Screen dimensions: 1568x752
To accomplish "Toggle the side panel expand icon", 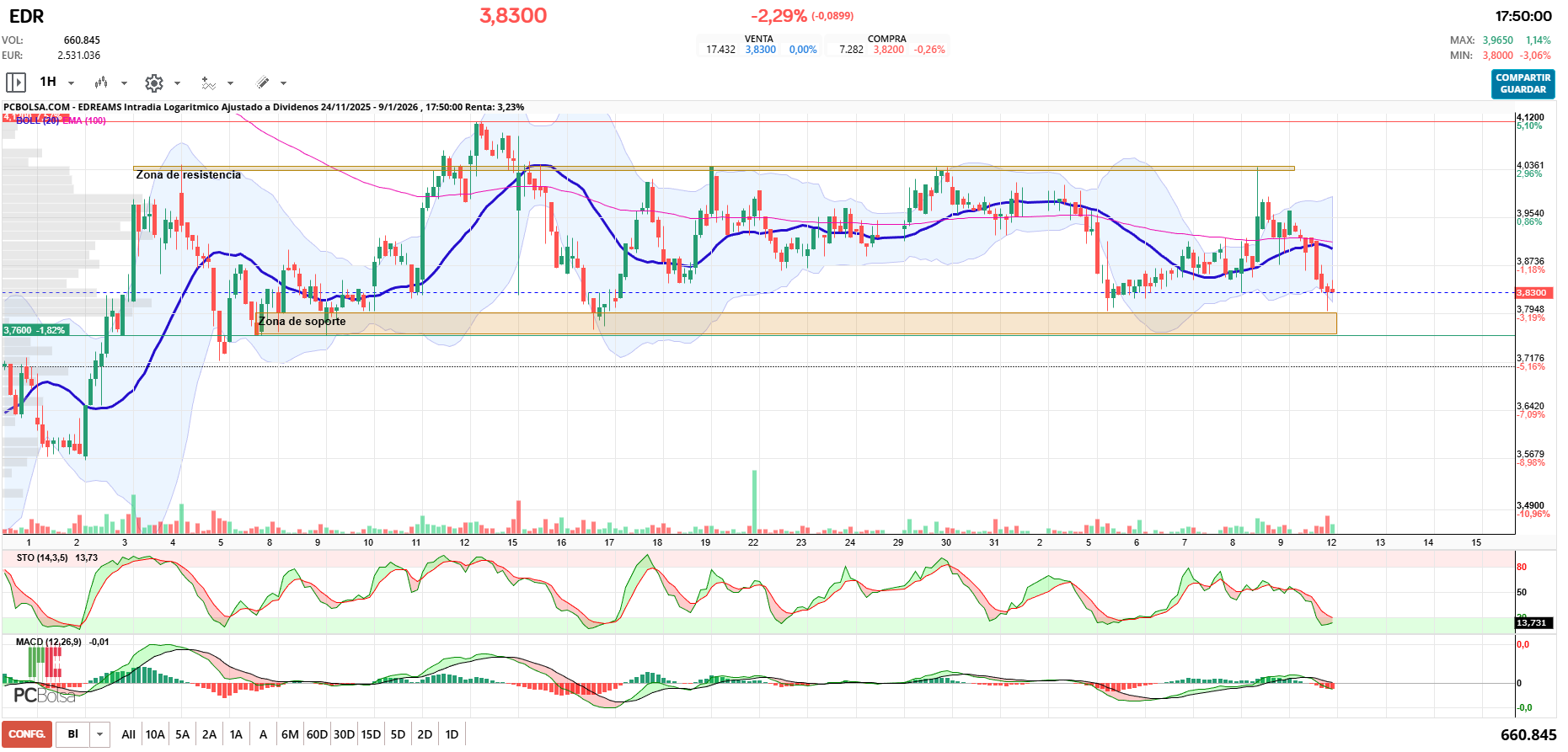I will tap(15, 83).
